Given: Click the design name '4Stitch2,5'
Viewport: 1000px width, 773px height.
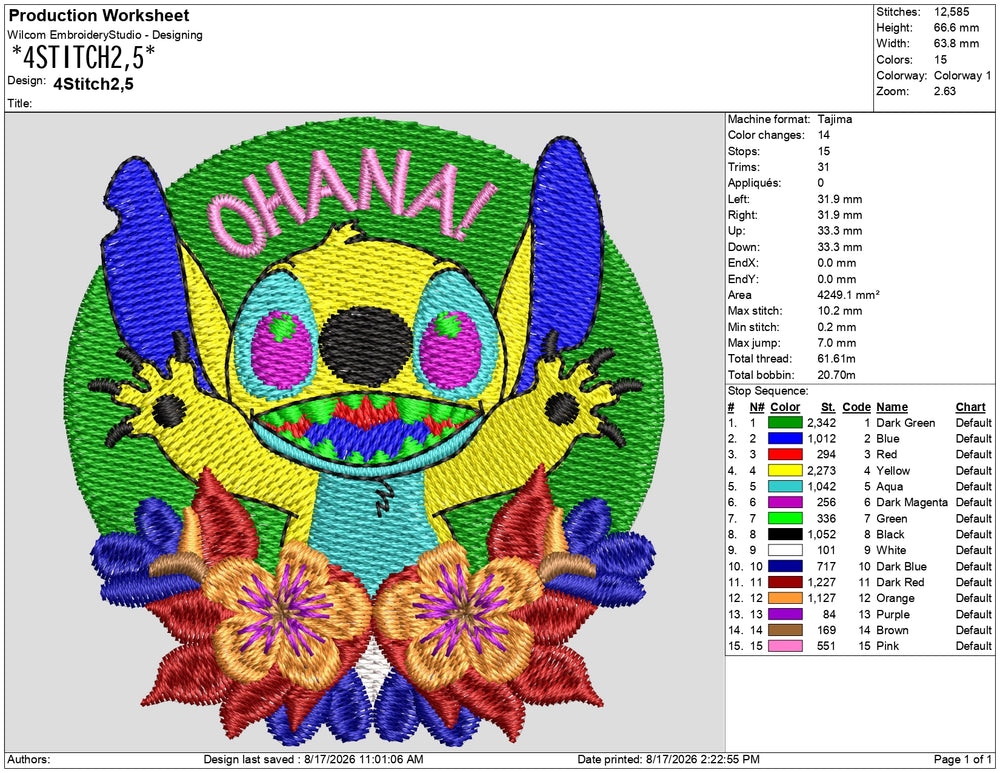Looking at the screenshot, I should [94, 84].
